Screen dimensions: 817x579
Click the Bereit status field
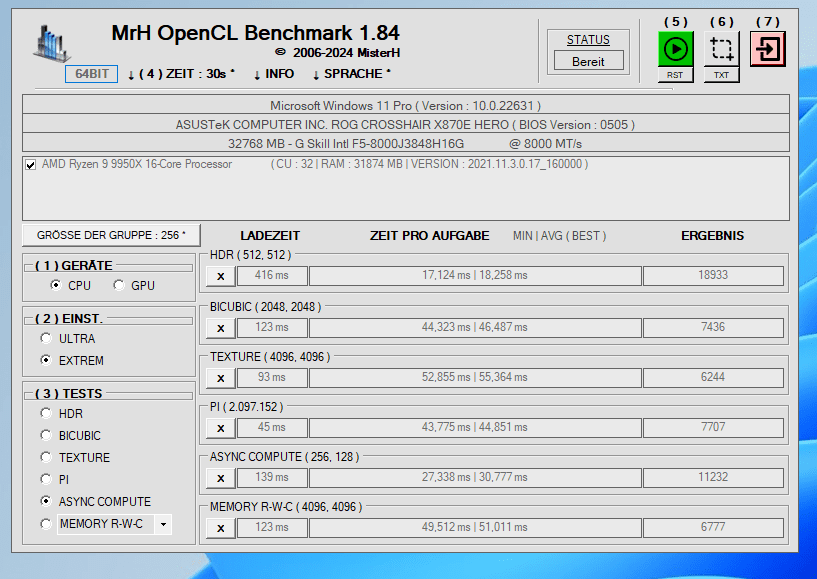(x=588, y=61)
